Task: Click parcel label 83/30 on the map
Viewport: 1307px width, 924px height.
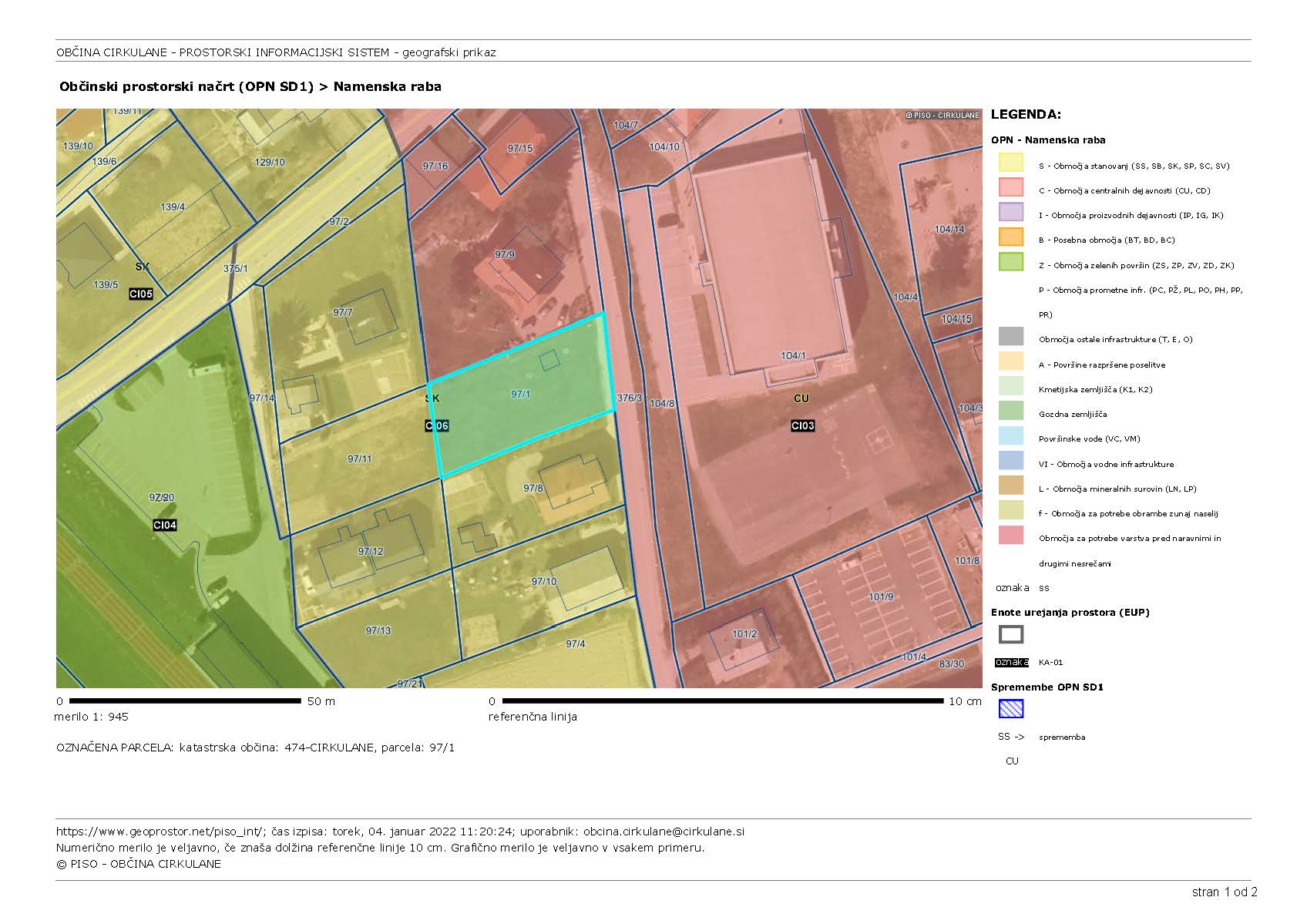Action: [952, 664]
